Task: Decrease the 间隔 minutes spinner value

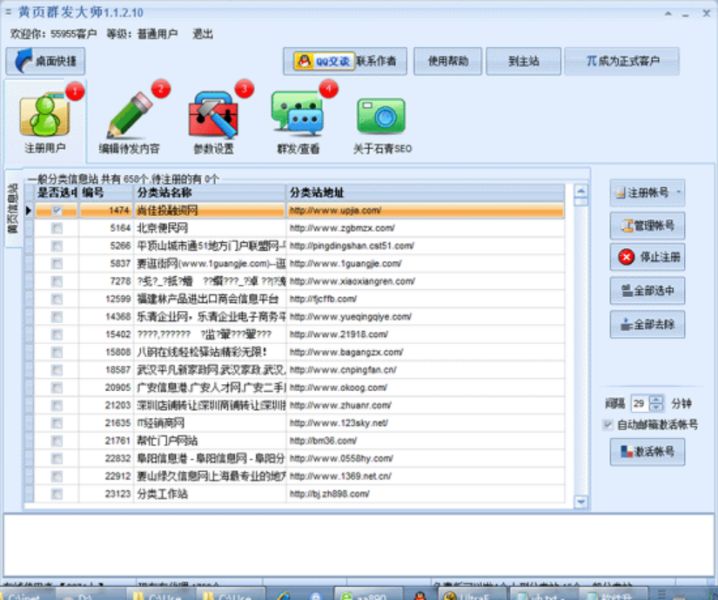Action: (656, 408)
